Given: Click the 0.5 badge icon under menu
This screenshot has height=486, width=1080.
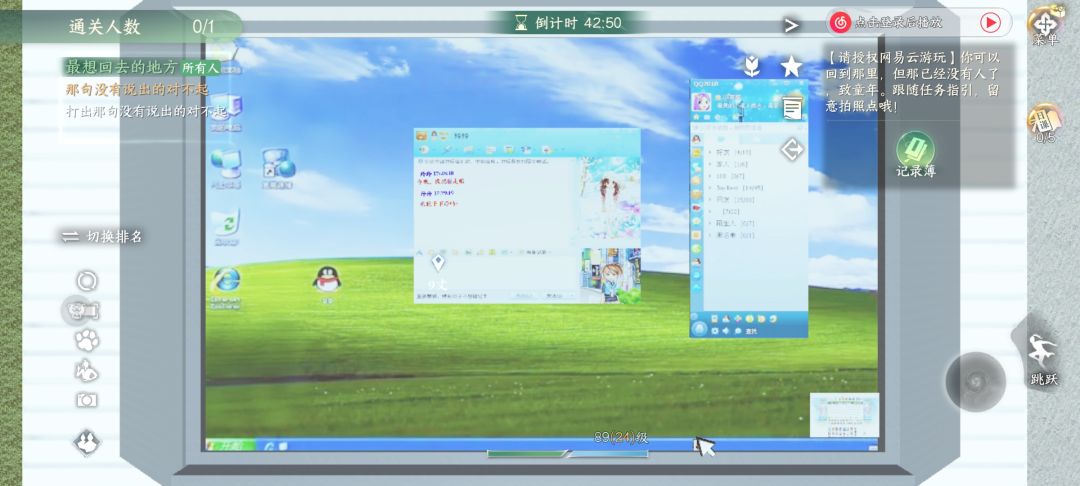Looking at the screenshot, I should pyautogui.click(x=1045, y=124).
